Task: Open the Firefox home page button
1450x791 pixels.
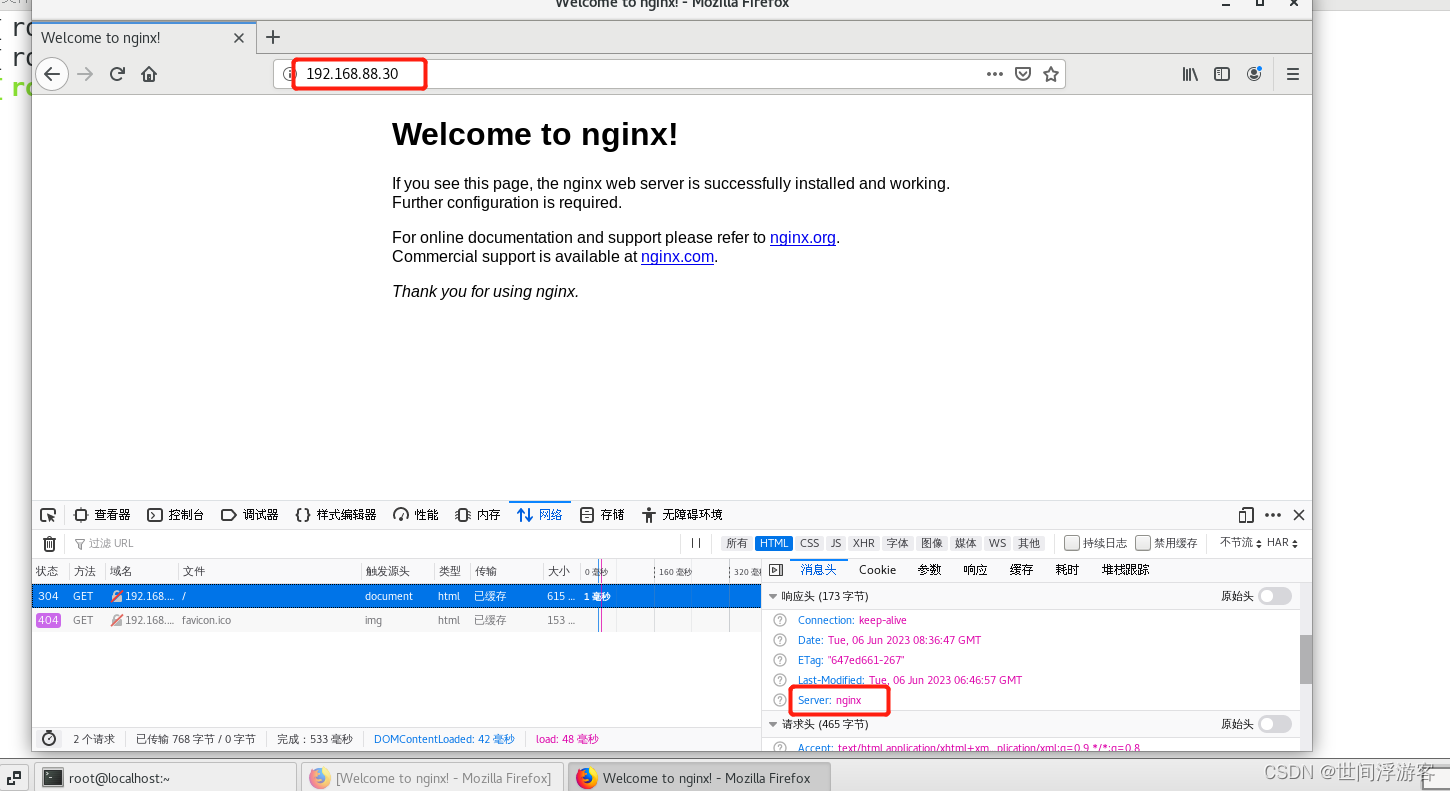Action: 149,74
